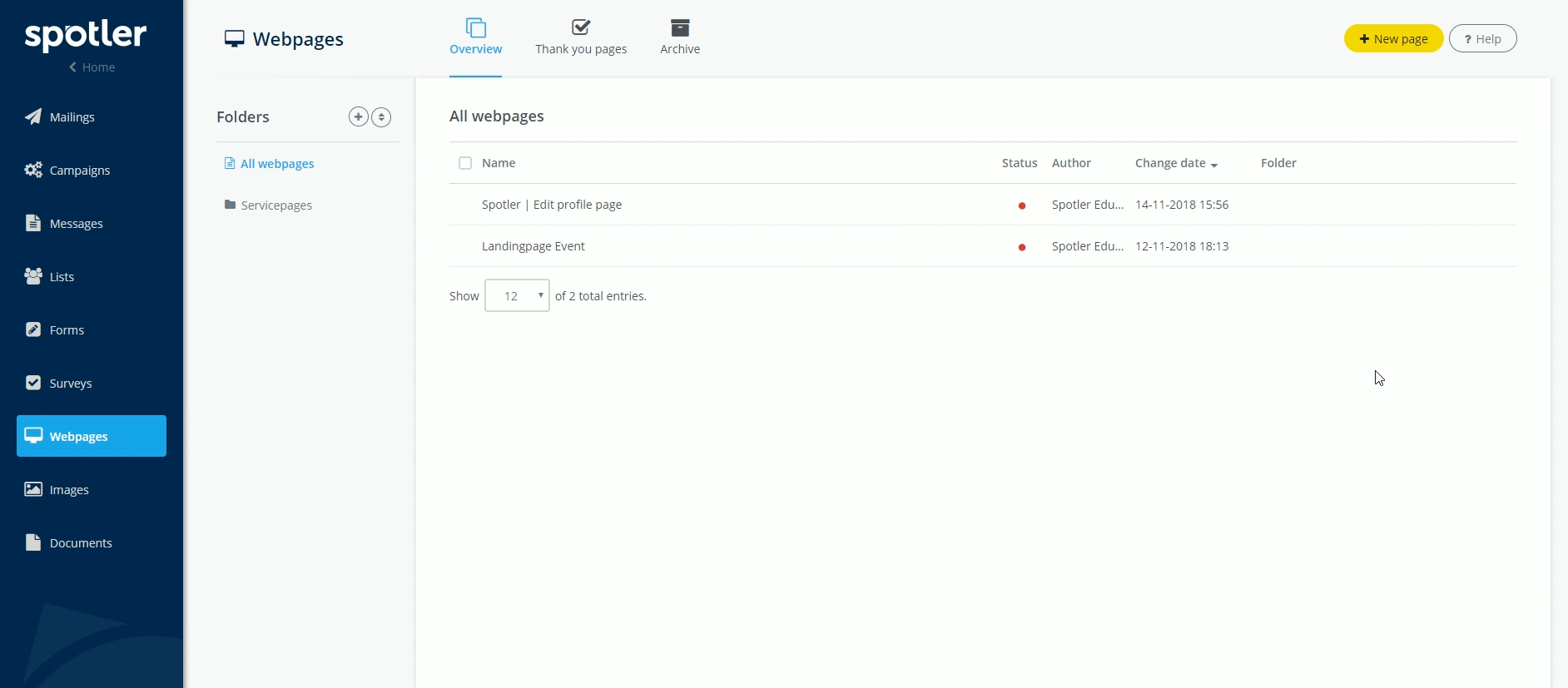
Task: Switch to the Thank you pages tab
Action: click(581, 38)
